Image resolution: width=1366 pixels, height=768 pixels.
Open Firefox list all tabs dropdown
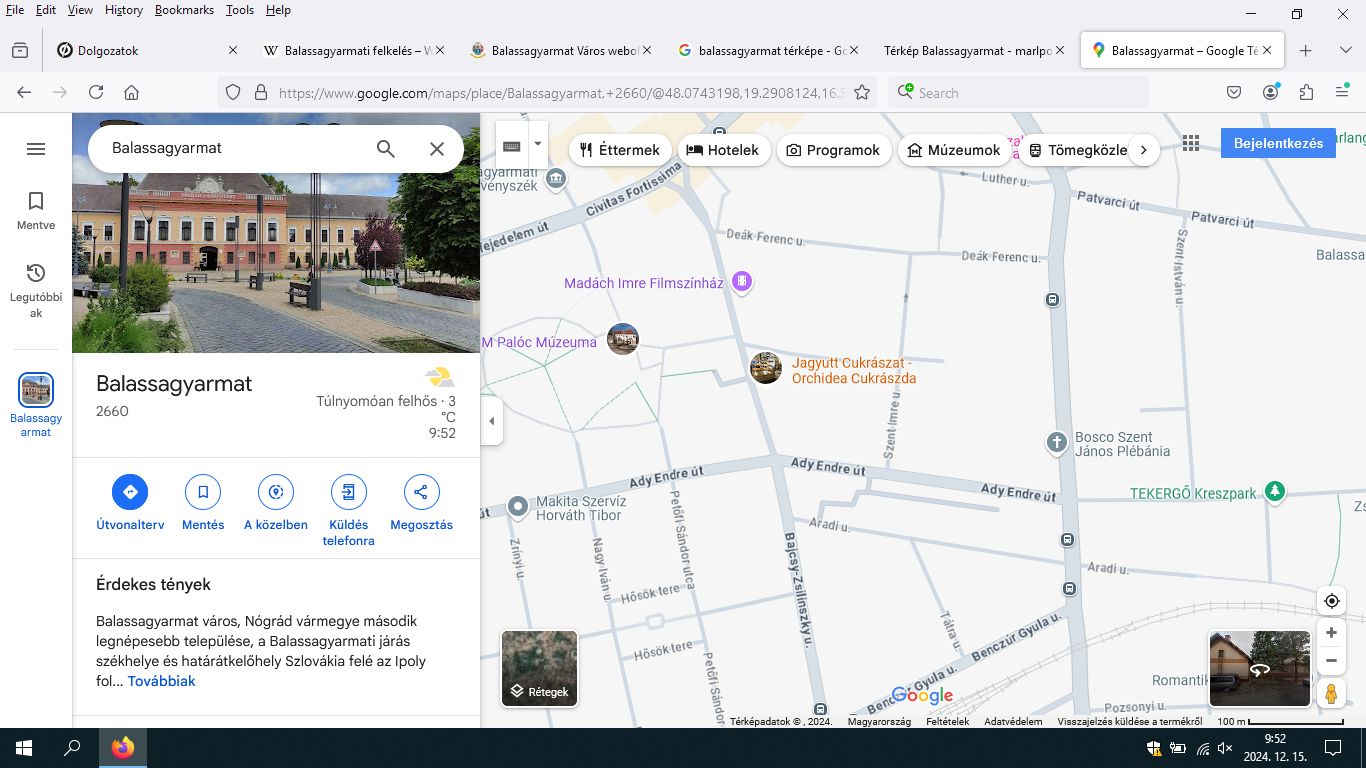coord(1345,50)
